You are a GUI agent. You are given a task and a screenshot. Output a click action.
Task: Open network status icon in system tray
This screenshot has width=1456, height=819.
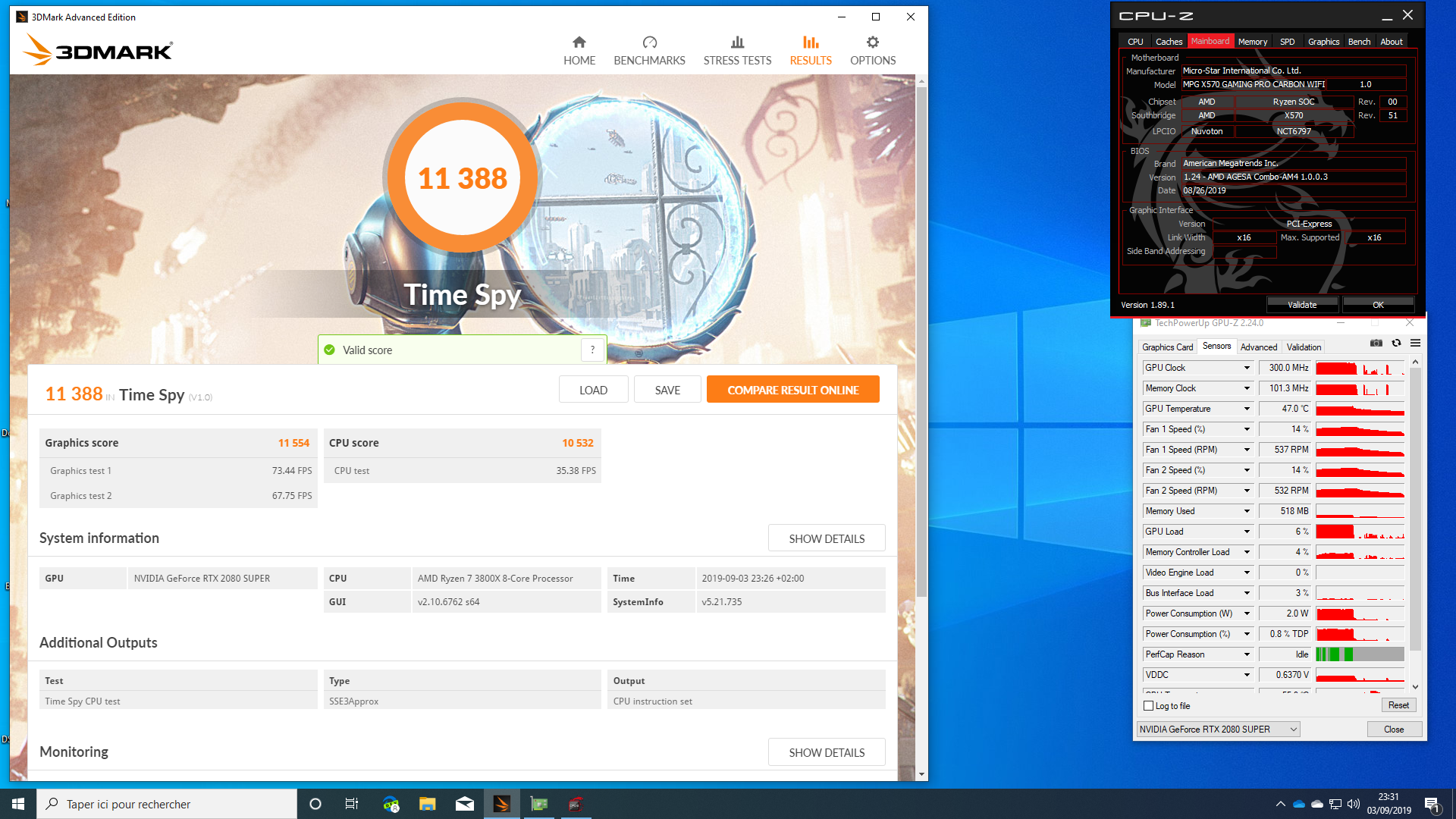(1335, 804)
